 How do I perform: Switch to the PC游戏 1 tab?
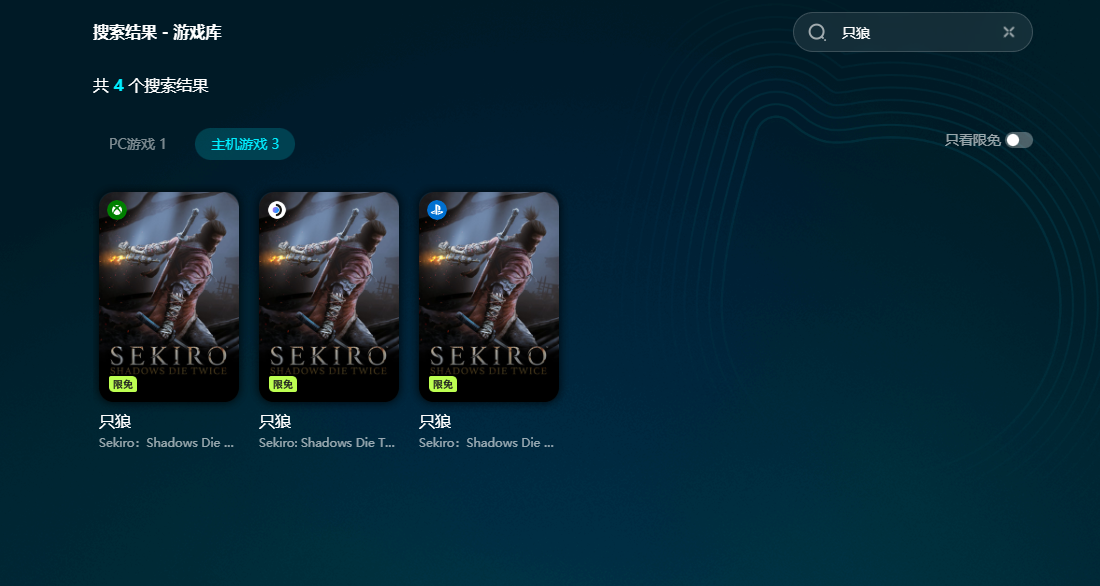tap(138, 144)
